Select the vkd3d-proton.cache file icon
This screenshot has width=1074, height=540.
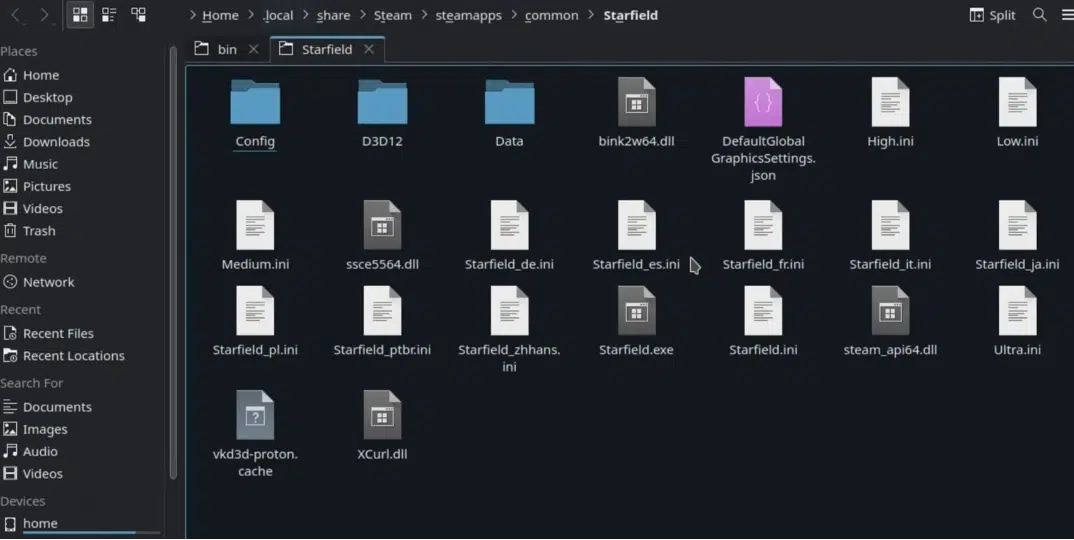click(x=255, y=416)
